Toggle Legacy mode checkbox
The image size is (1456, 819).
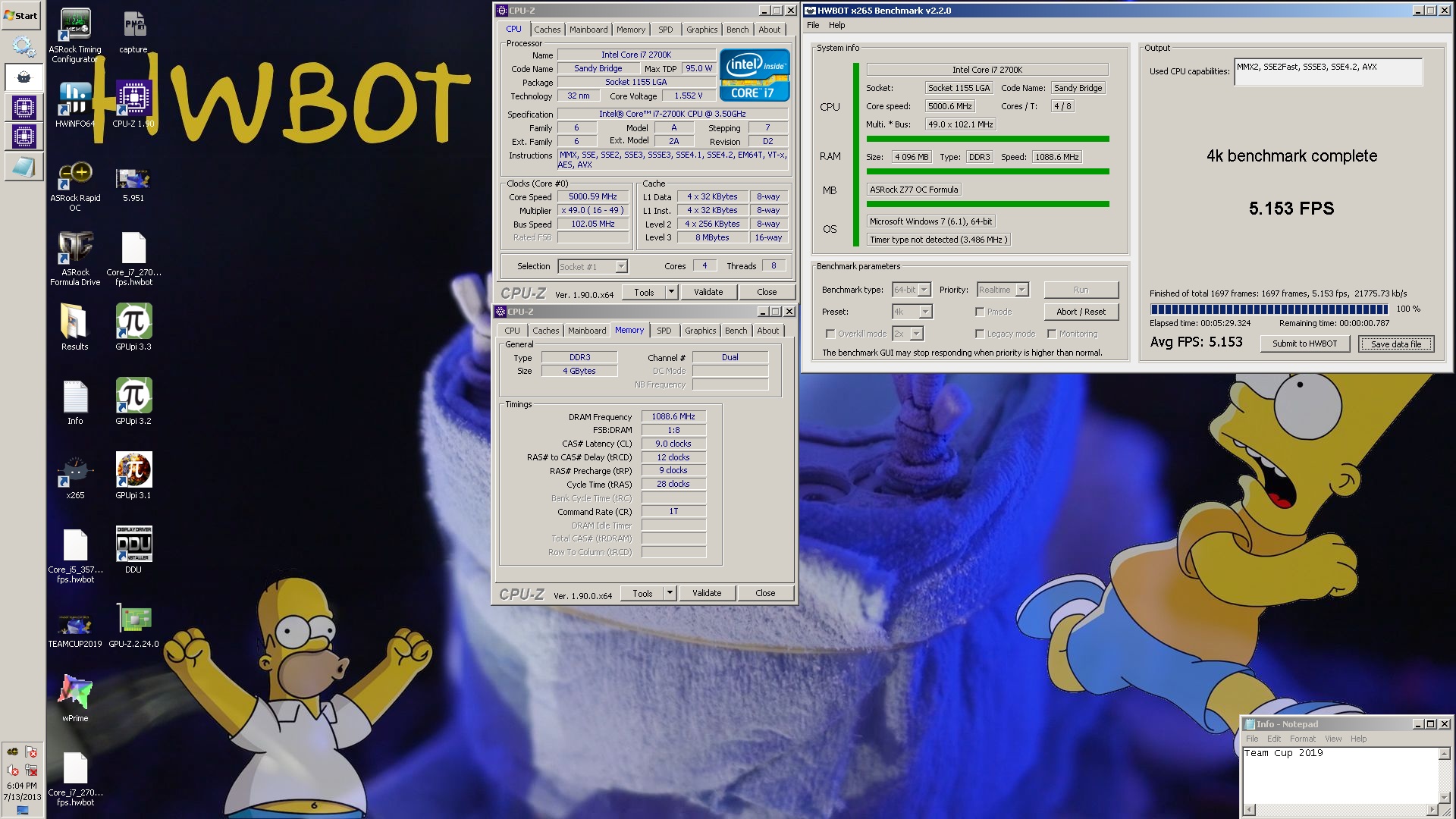(x=980, y=334)
